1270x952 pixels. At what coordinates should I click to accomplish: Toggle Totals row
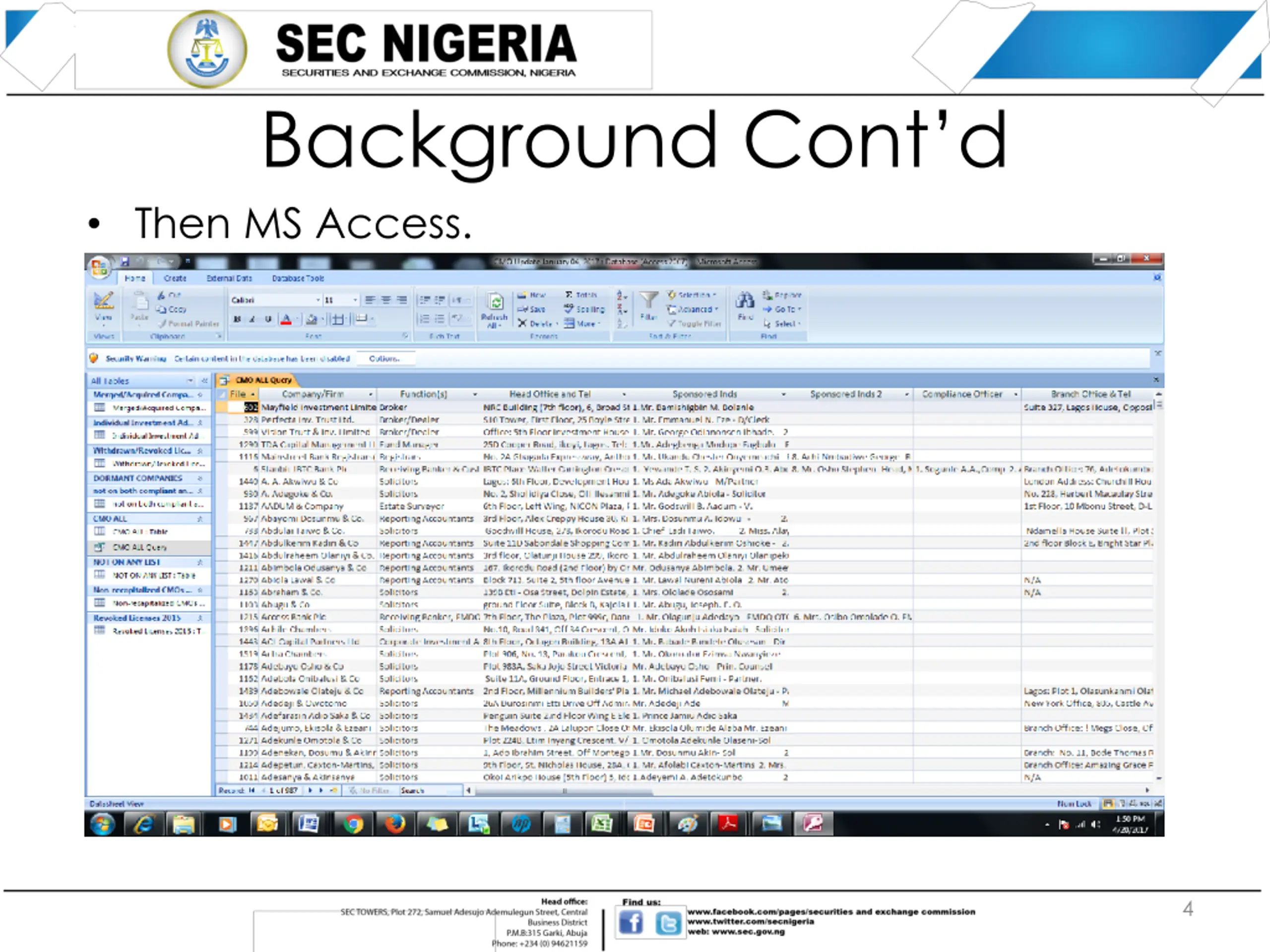pyautogui.click(x=580, y=295)
